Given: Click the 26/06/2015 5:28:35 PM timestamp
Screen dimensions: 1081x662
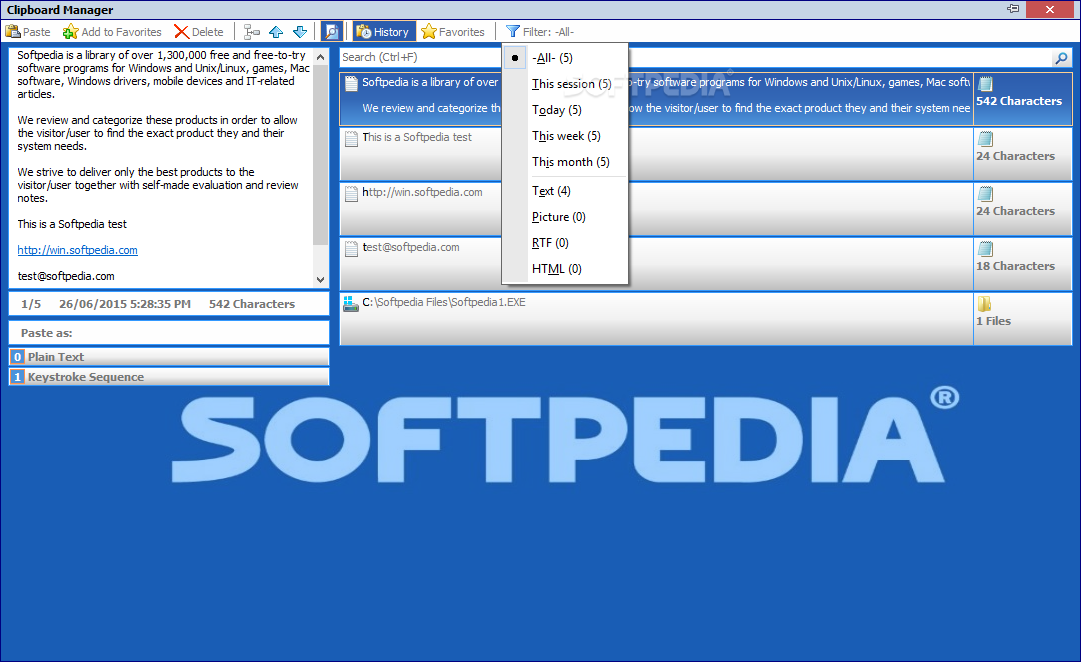Looking at the screenshot, I should click(125, 304).
